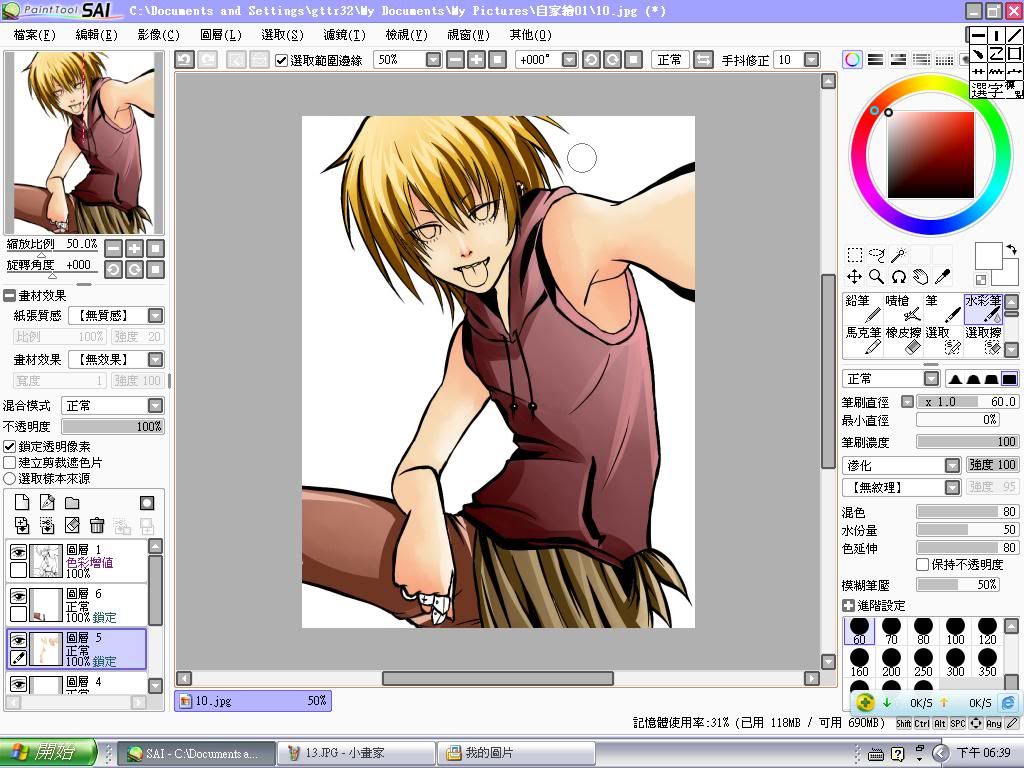Choose the 橡皮擦 eraser tool
This screenshot has width=1024, height=768.
903,340
